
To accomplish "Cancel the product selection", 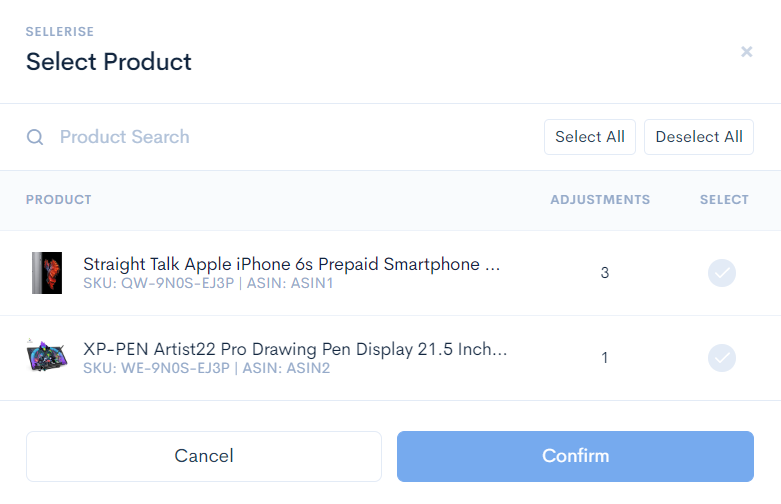I will [204, 456].
